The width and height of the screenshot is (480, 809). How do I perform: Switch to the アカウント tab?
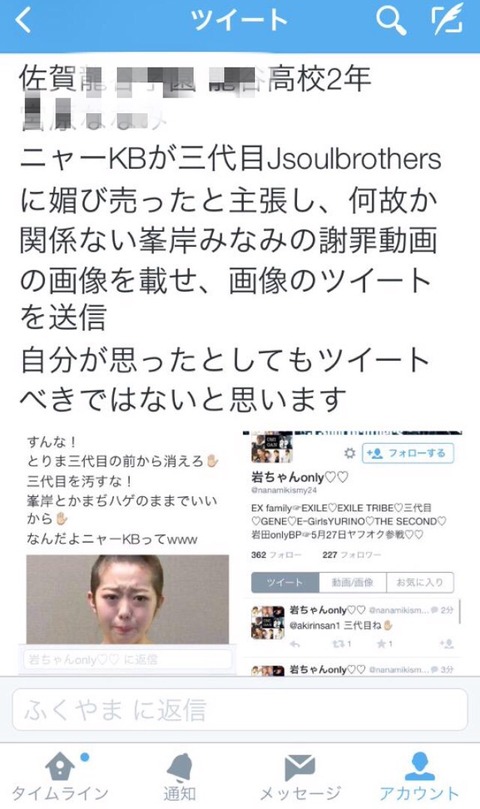pos(420,776)
